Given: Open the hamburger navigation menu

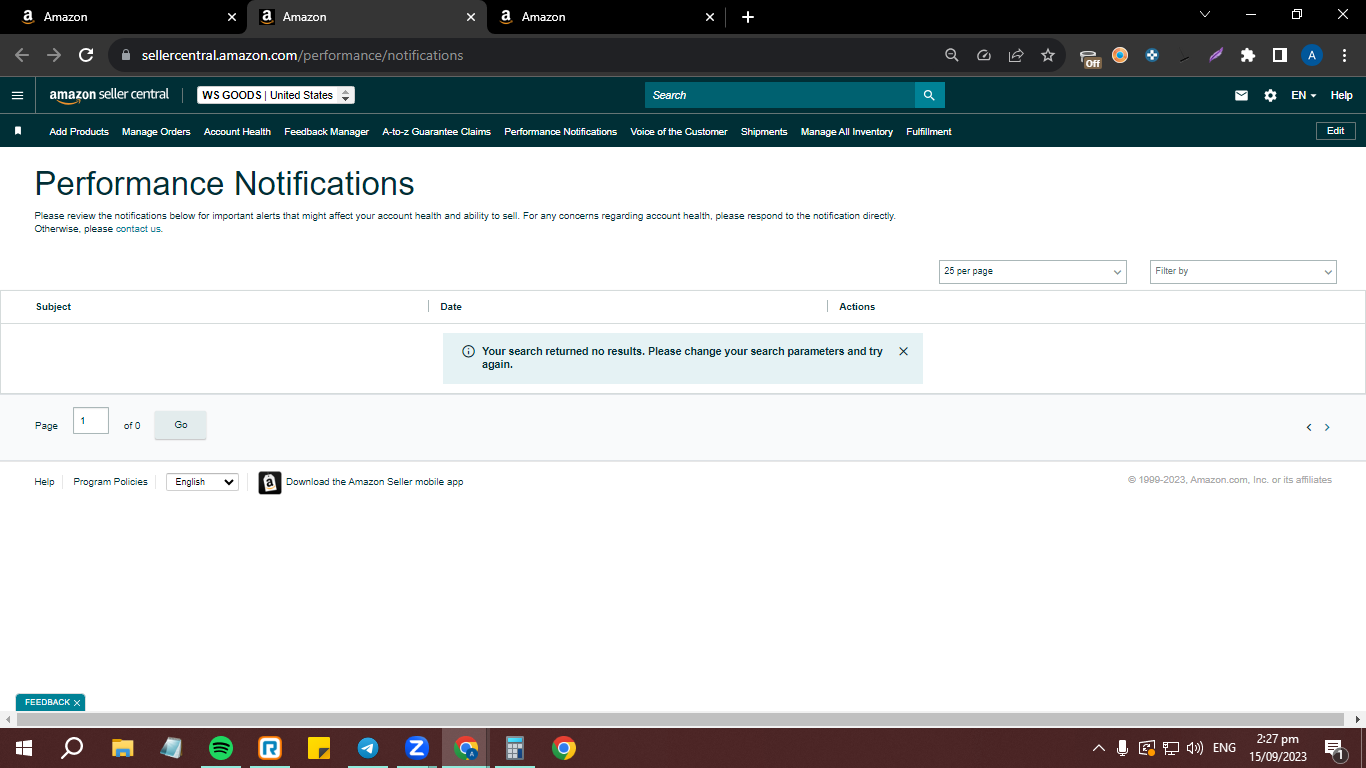Looking at the screenshot, I should click(x=17, y=95).
